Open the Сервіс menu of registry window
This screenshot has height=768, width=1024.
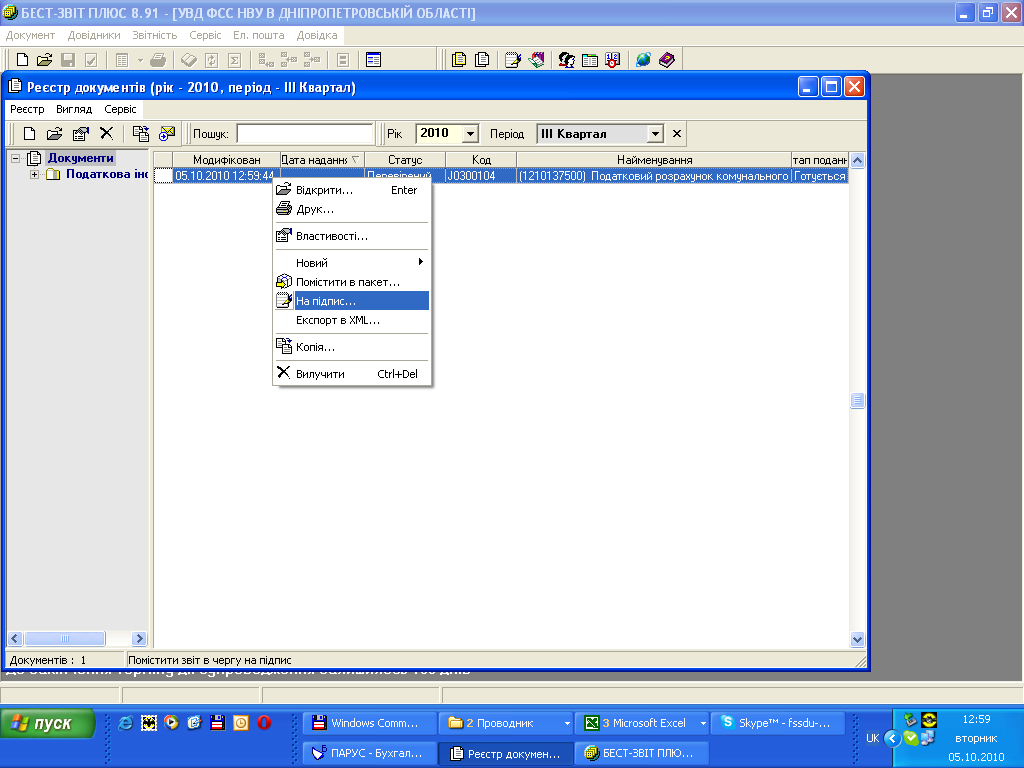point(120,109)
